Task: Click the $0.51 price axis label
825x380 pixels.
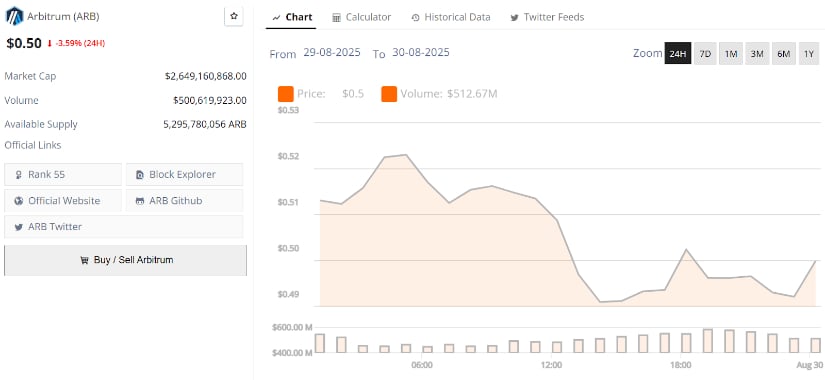Action: pos(288,202)
